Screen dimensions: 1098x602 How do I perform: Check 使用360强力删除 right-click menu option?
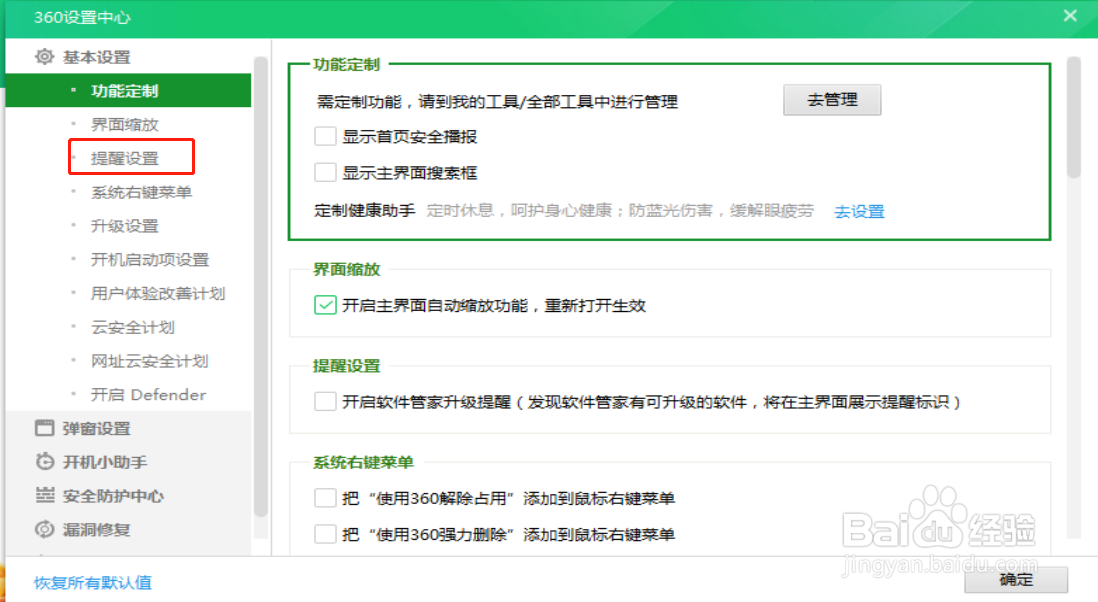[325, 534]
